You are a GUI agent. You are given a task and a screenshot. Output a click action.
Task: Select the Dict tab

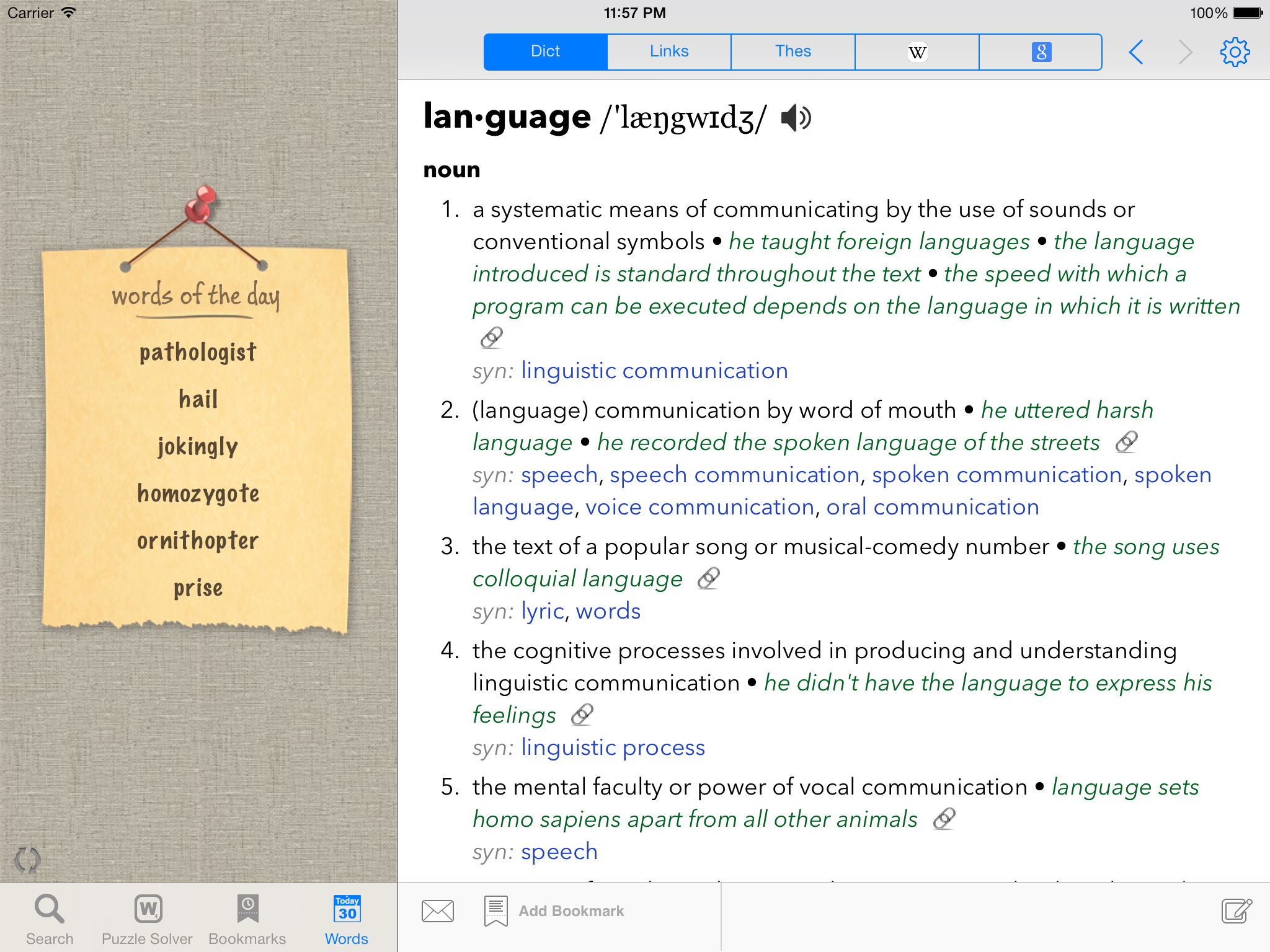point(546,52)
